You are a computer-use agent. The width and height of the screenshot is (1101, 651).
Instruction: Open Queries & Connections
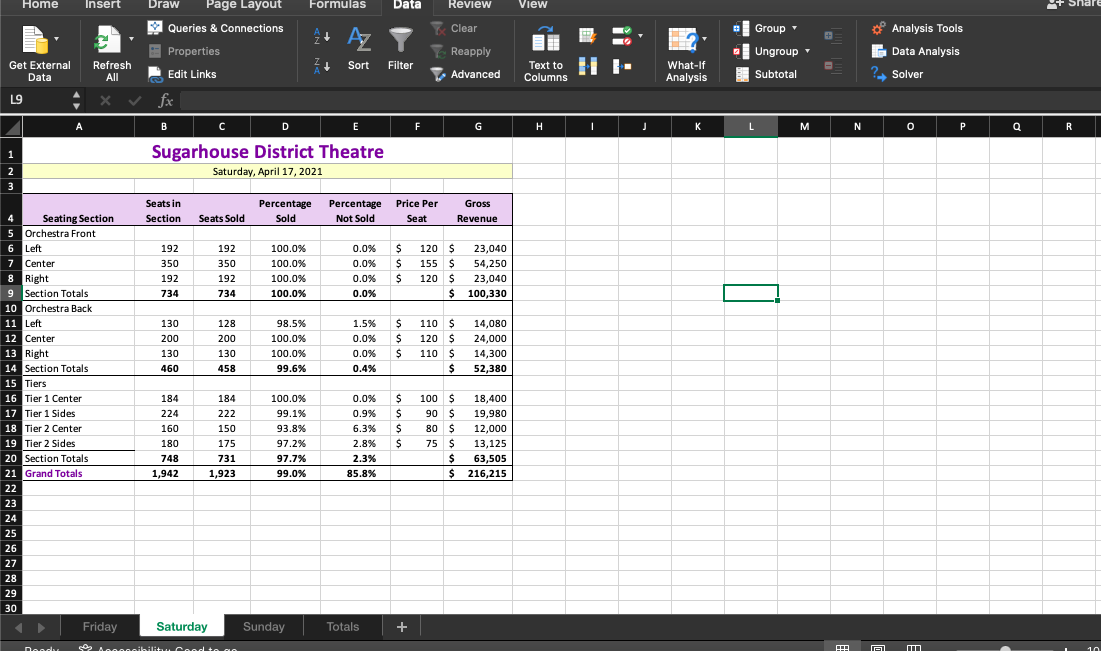(x=216, y=28)
